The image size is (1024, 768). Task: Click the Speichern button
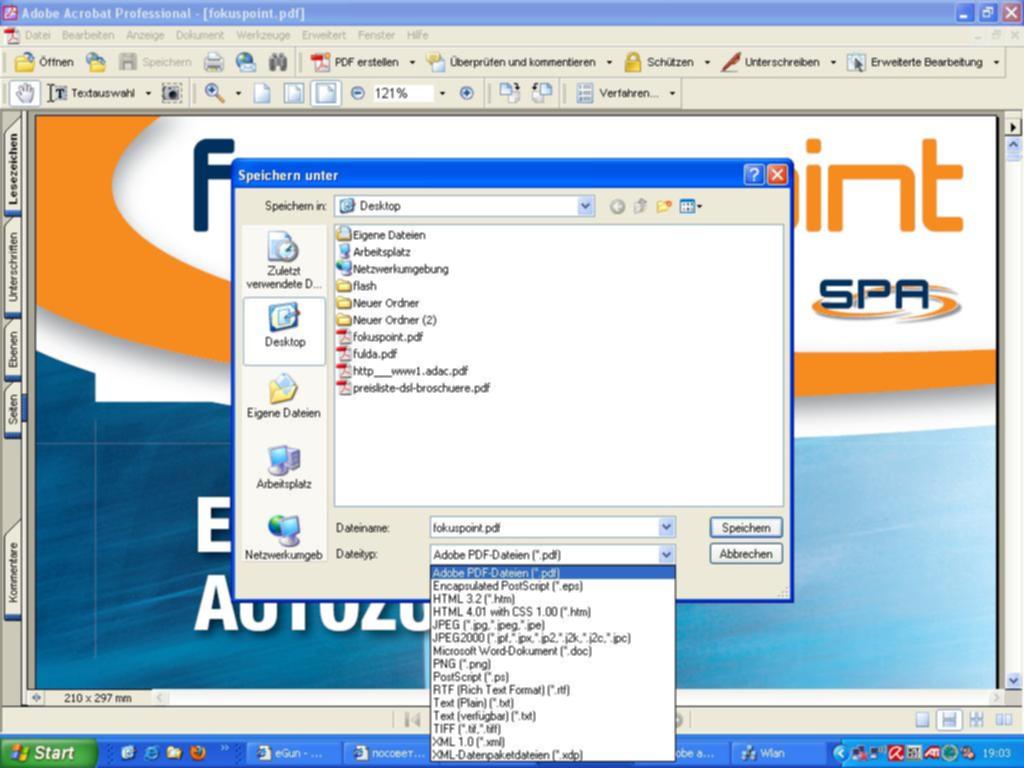[x=745, y=527]
